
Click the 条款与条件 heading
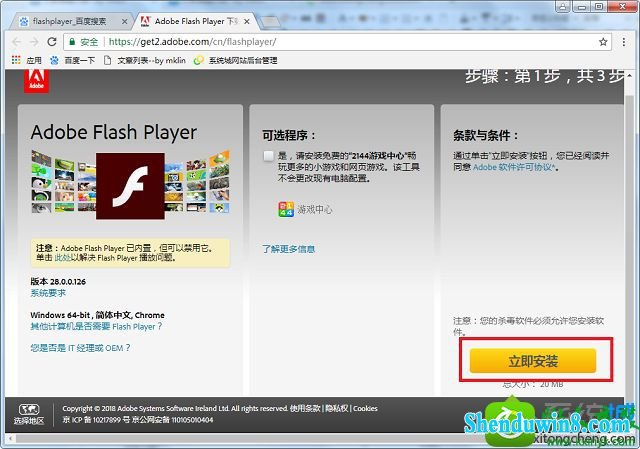tap(486, 135)
